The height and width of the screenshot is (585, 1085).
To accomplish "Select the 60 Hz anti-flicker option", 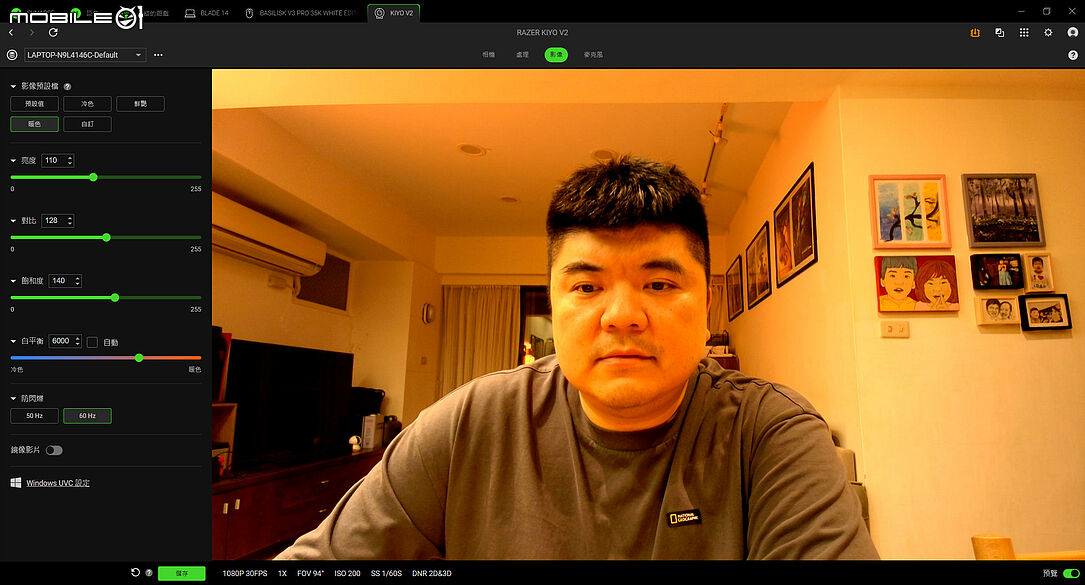I will tap(87, 415).
